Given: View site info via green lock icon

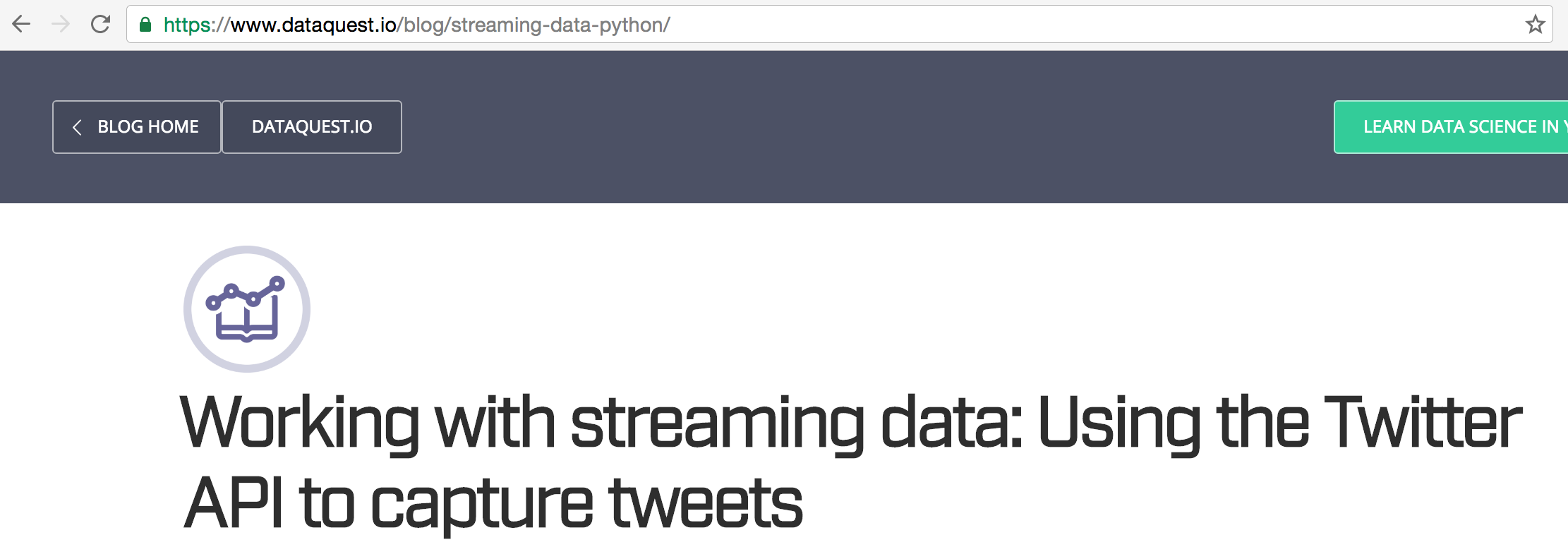Looking at the screenshot, I should [145, 25].
